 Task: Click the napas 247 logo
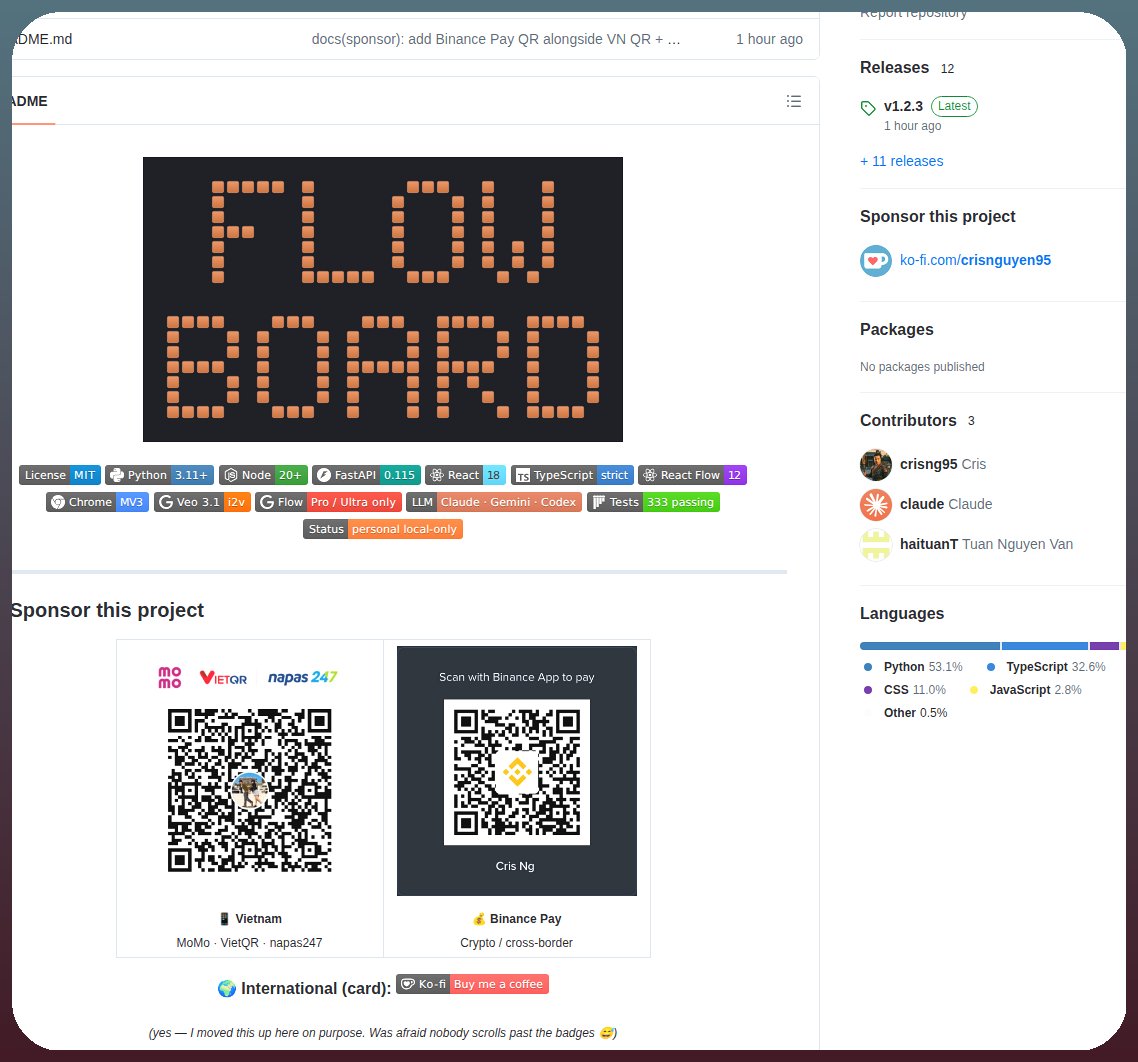(303, 677)
